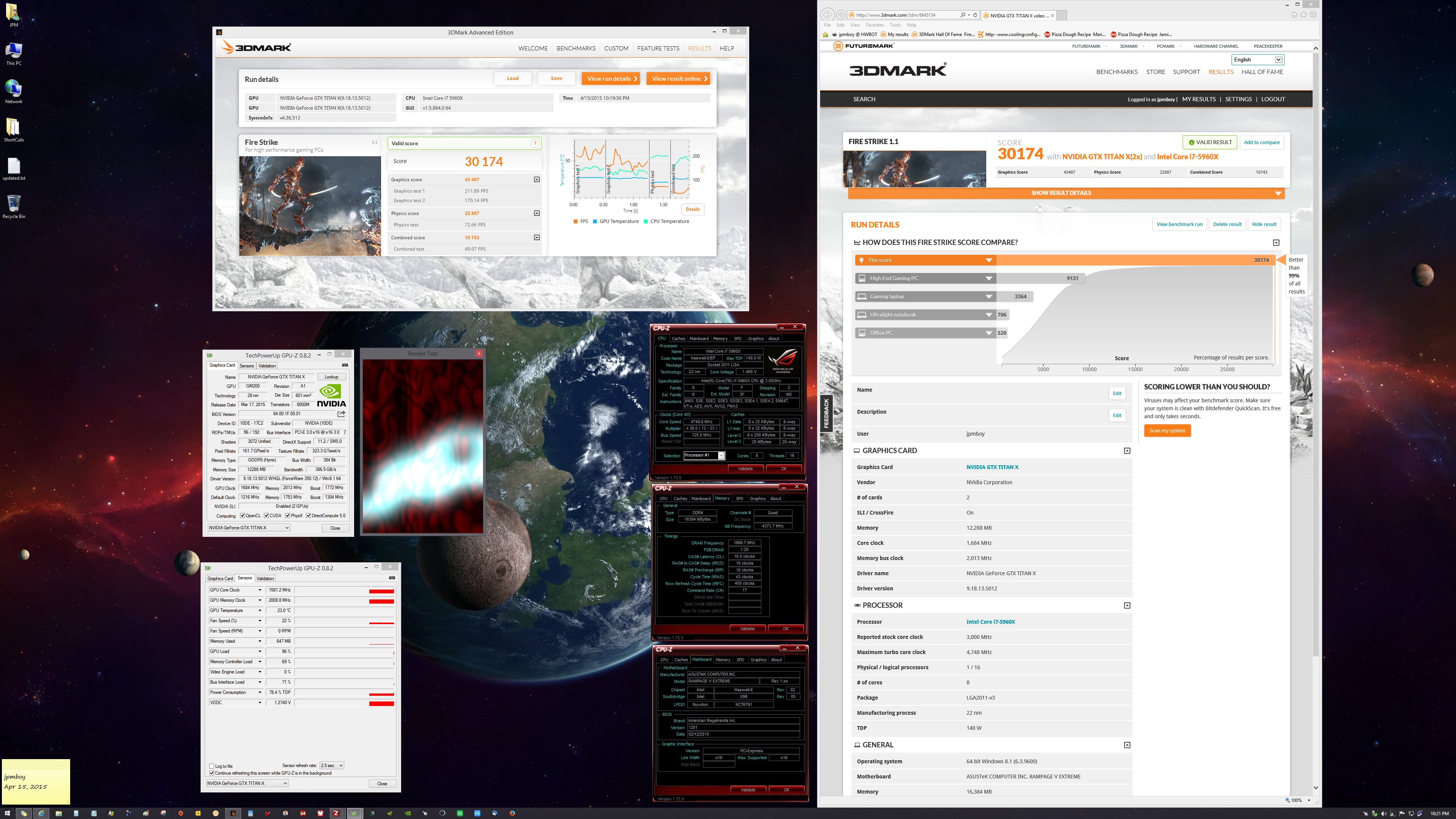Click the Load button in Run details
This screenshot has height=819, width=1456.
pos(513,78)
